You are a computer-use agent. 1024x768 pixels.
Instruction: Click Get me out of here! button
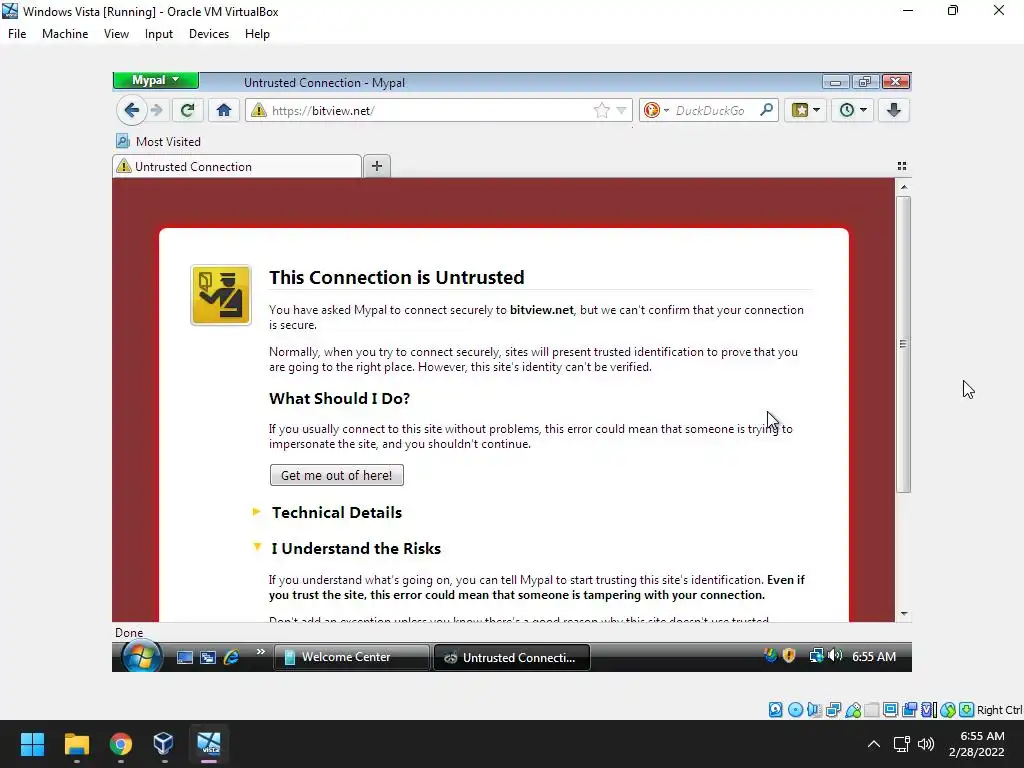point(336,475)
